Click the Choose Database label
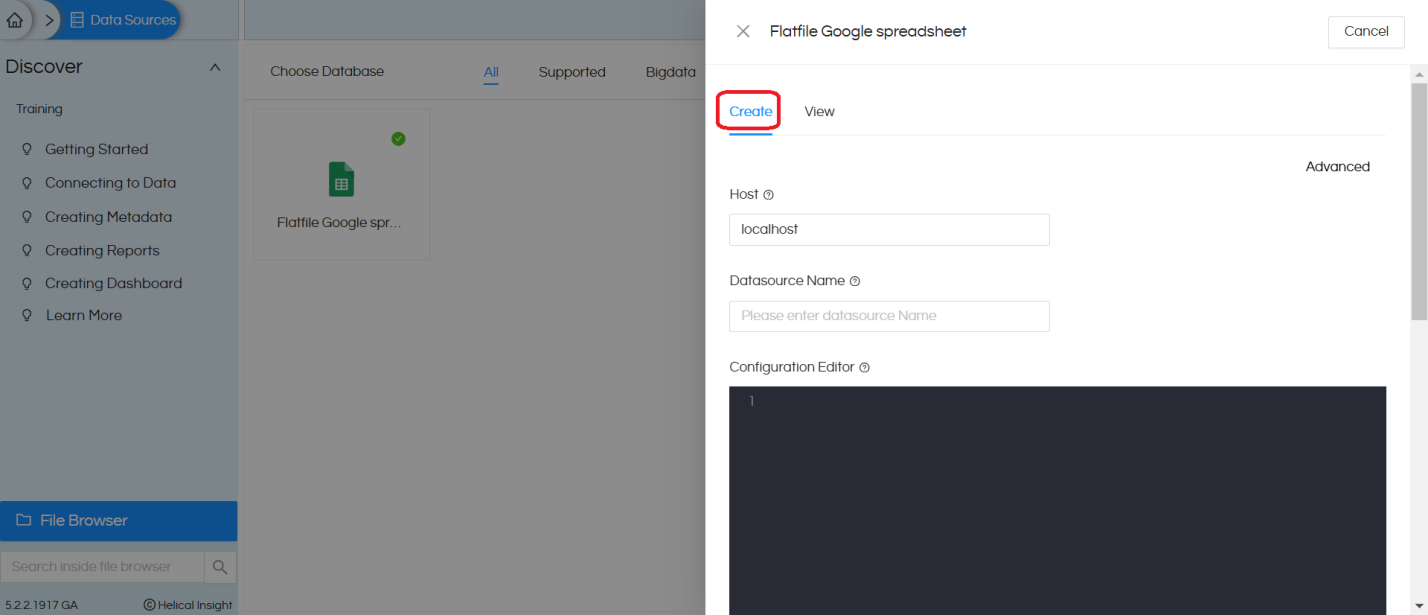 point(327,72)
